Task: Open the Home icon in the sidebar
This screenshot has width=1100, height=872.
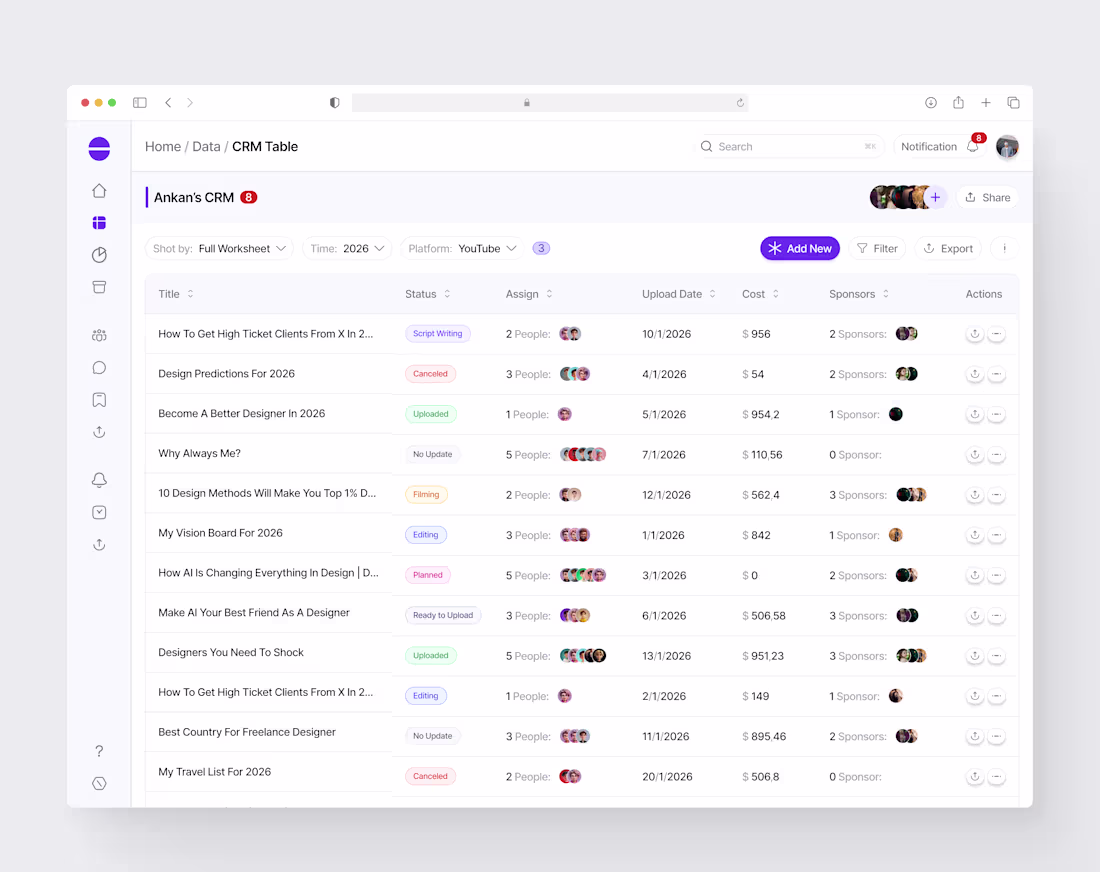Action: pos(99,190)
